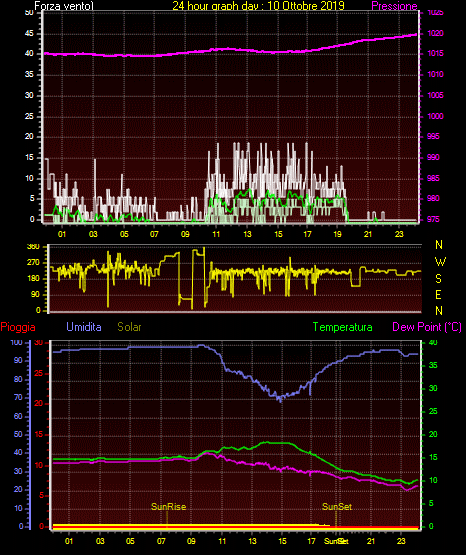Click pressure axis value 1005

(436, 95)
